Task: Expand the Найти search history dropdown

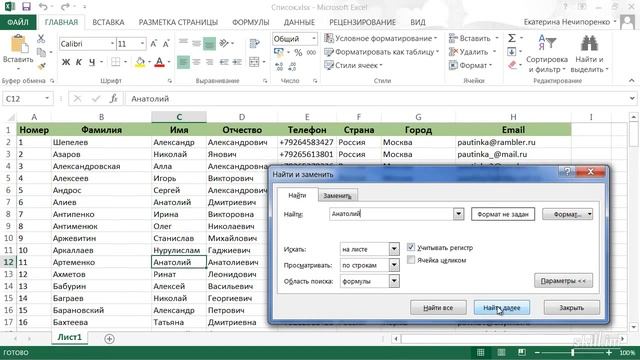Action: pos(458,214)
